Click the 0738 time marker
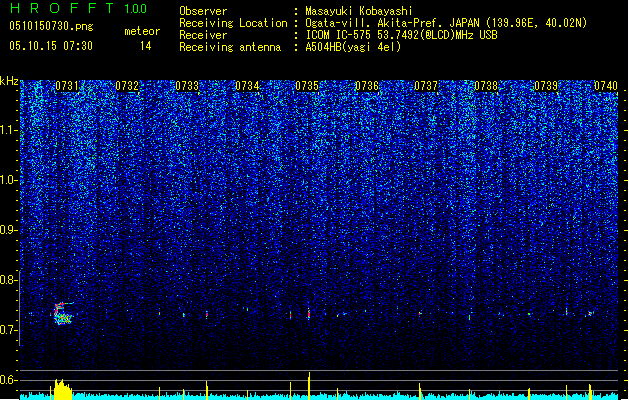 tap(486, 86)
